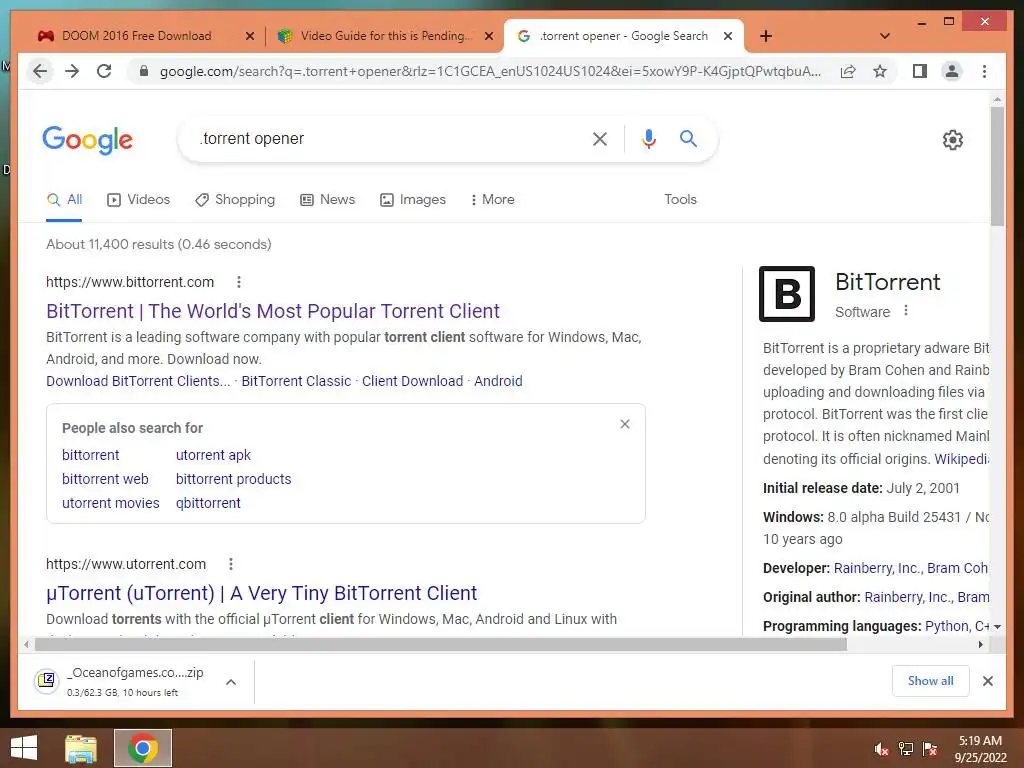
Task: Search for qbittorrent suggestion
Action: [x=208, y=504]
